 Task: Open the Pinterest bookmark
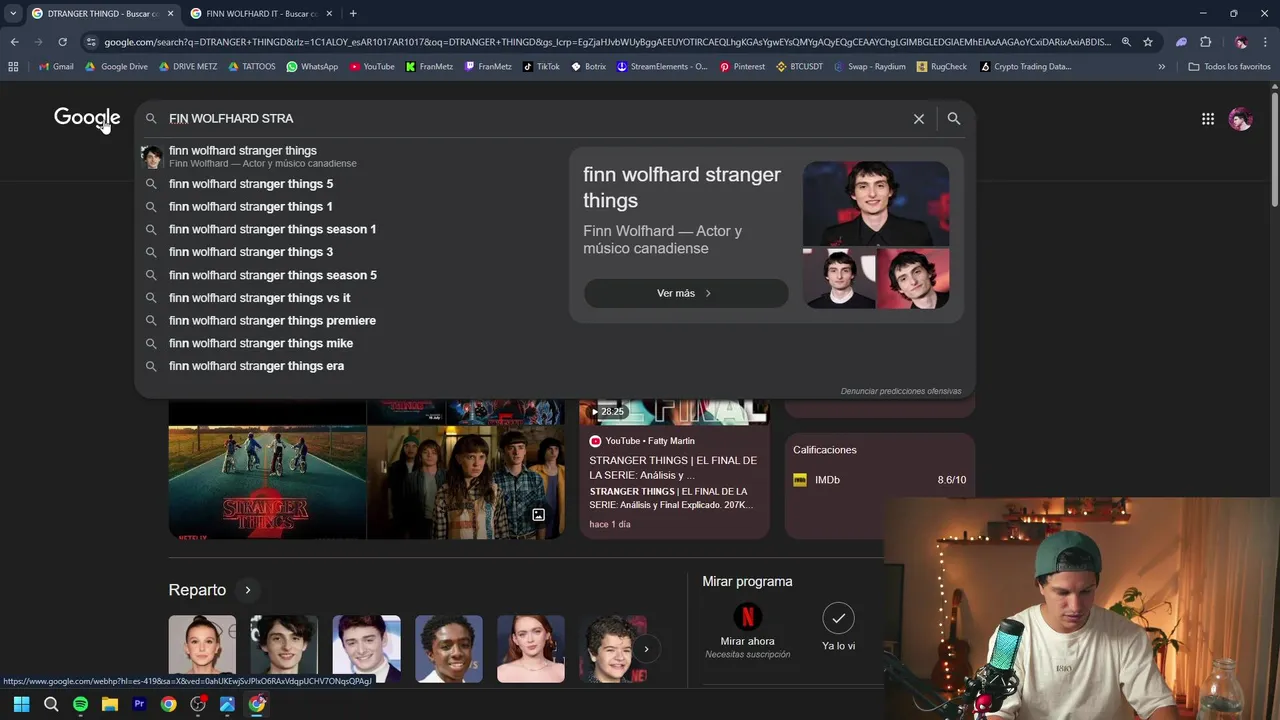click(x=742, y=67)
